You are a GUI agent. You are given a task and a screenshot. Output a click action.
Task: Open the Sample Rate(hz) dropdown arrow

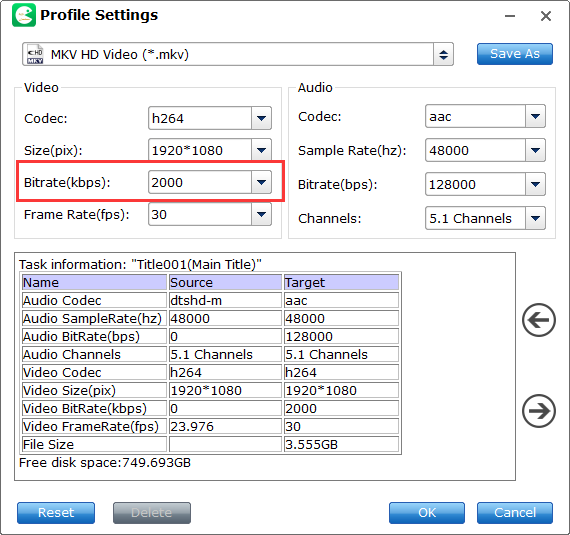(x=535, y=150)
